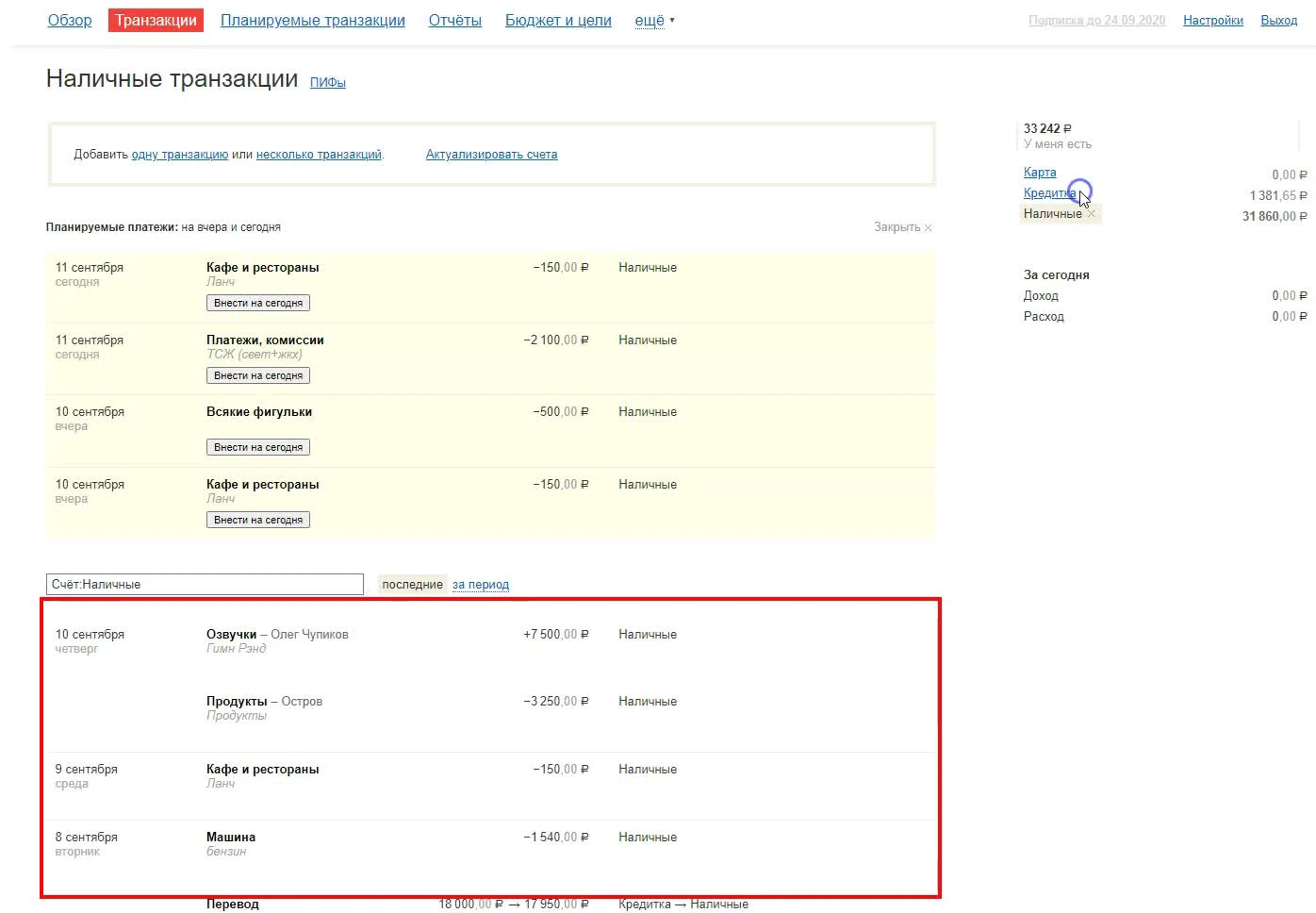Click Актуализировать счета

tap(491, 154)
